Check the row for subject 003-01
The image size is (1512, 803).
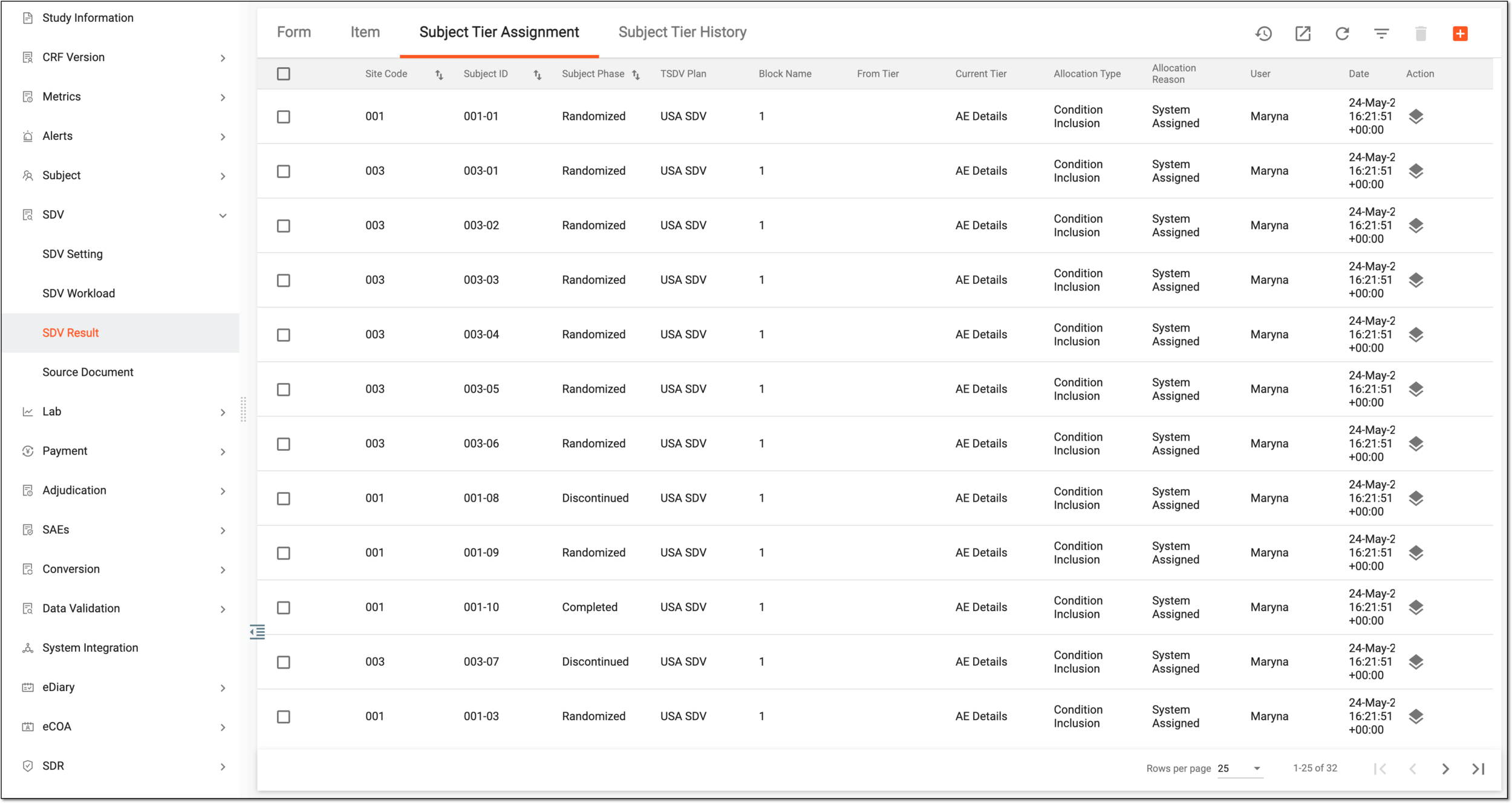(x=283, y=171)
